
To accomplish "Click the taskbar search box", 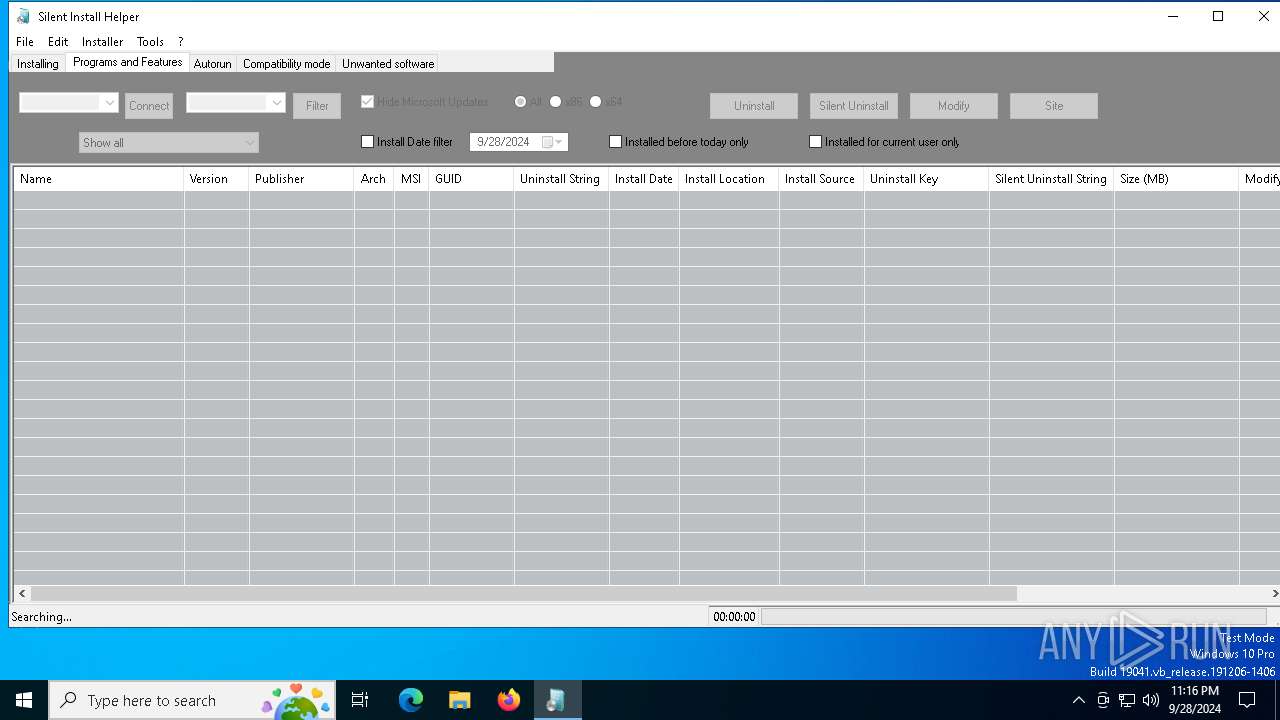I will [192, 700].
